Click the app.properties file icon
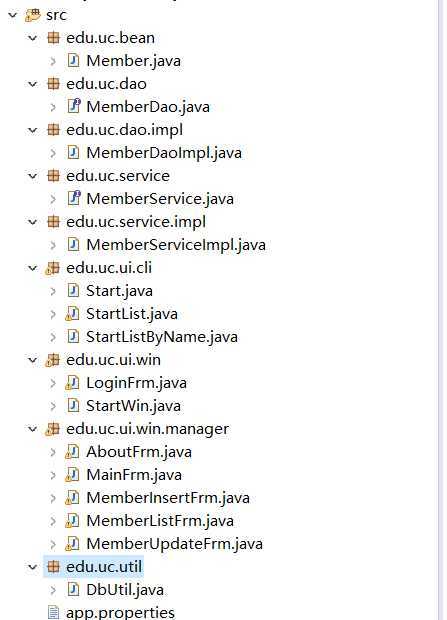The image size is (447, 620). tap(53, 612)
